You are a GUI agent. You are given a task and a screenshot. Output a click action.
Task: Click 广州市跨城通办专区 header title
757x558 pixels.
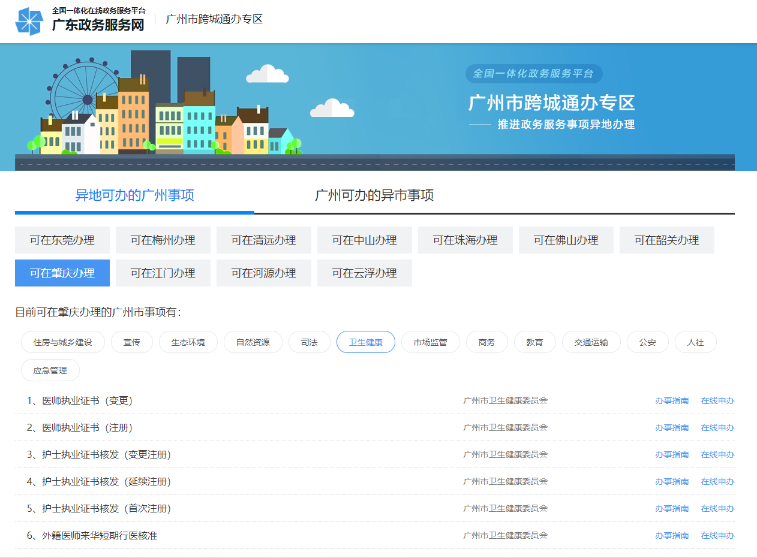click(x=214, y=19)
